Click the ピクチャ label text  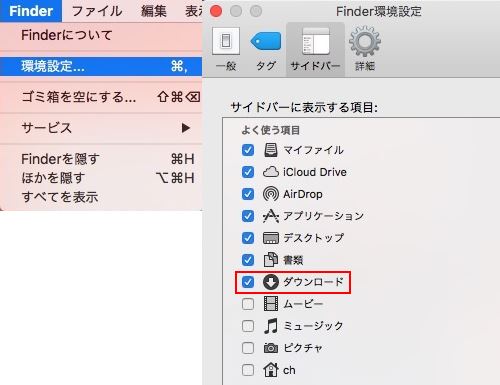pos(303,348)
